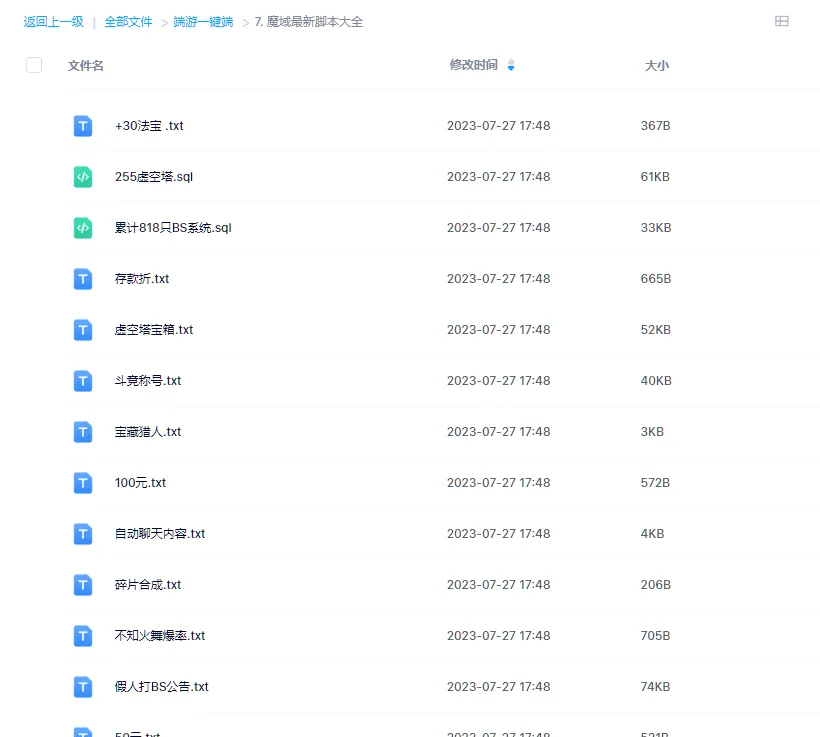
Task: Click size value 367B
Action: coord(655,126)
